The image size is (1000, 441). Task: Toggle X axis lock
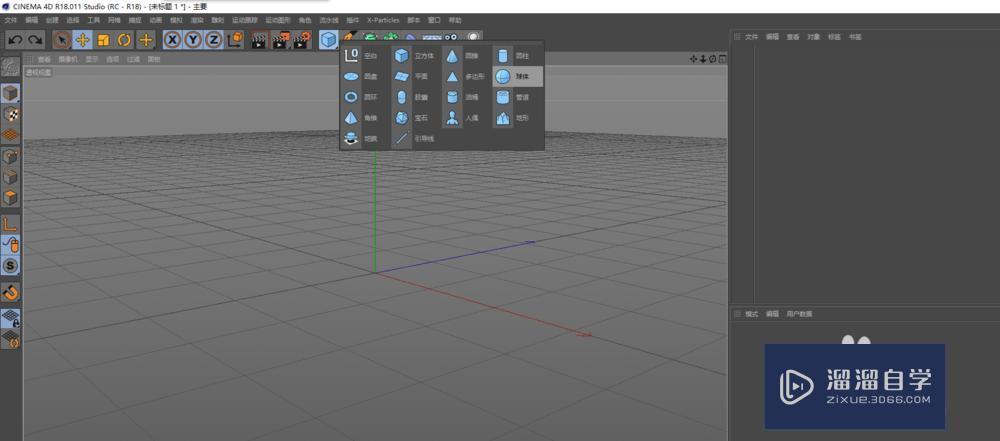[x=172, y=40]
